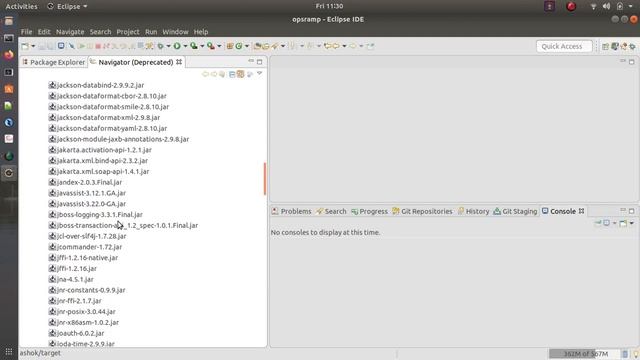Open the Git Staging tab
This screenshot has width=640, height=360.
click(x=515, y=211)
